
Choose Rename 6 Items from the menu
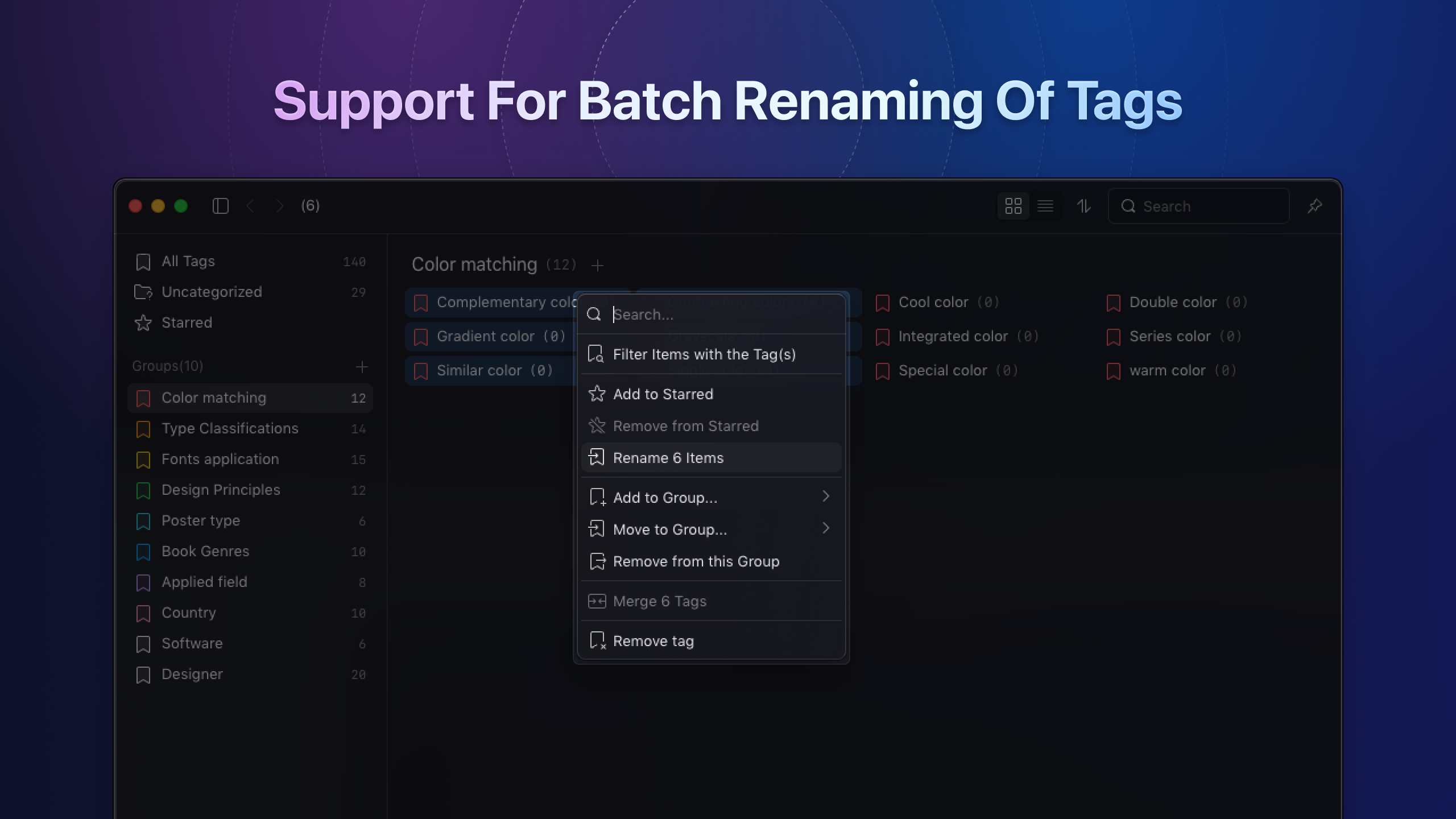pyautogui.click(x=669, y=457)
